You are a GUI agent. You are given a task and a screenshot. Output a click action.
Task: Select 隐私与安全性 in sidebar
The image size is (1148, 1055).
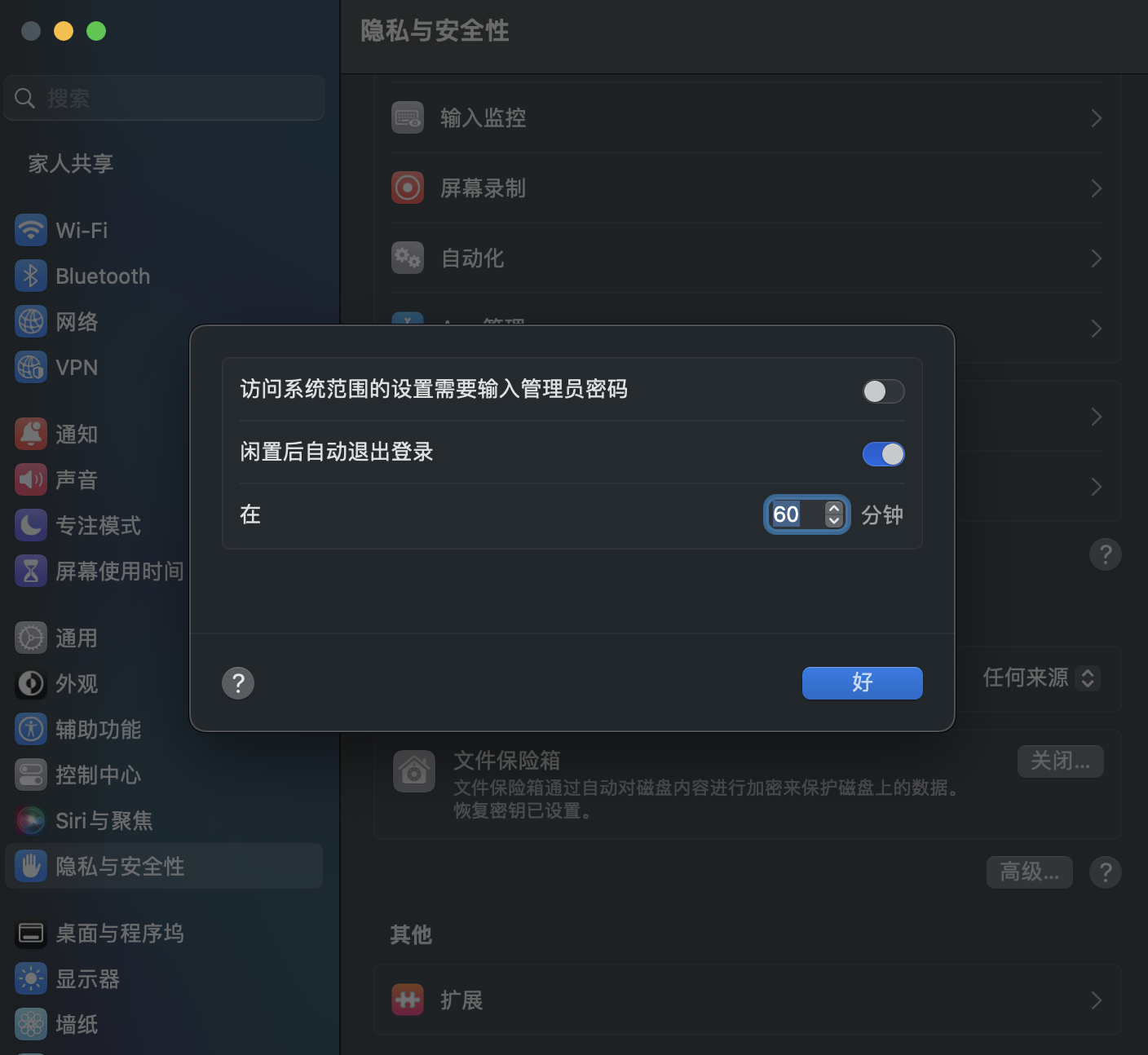pyautogui.click(x=163, y=866)
